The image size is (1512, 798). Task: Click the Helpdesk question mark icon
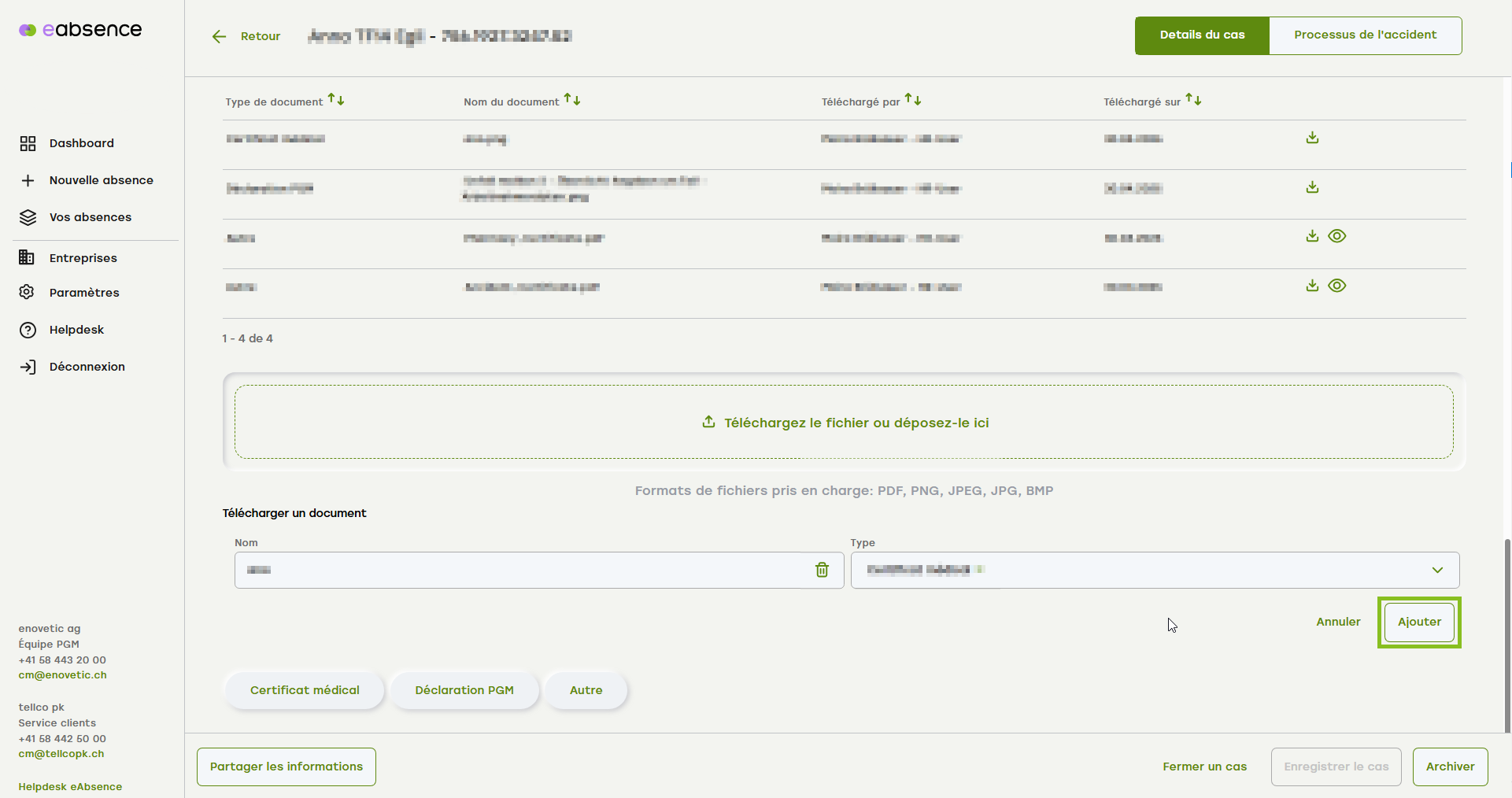(28, 330)
